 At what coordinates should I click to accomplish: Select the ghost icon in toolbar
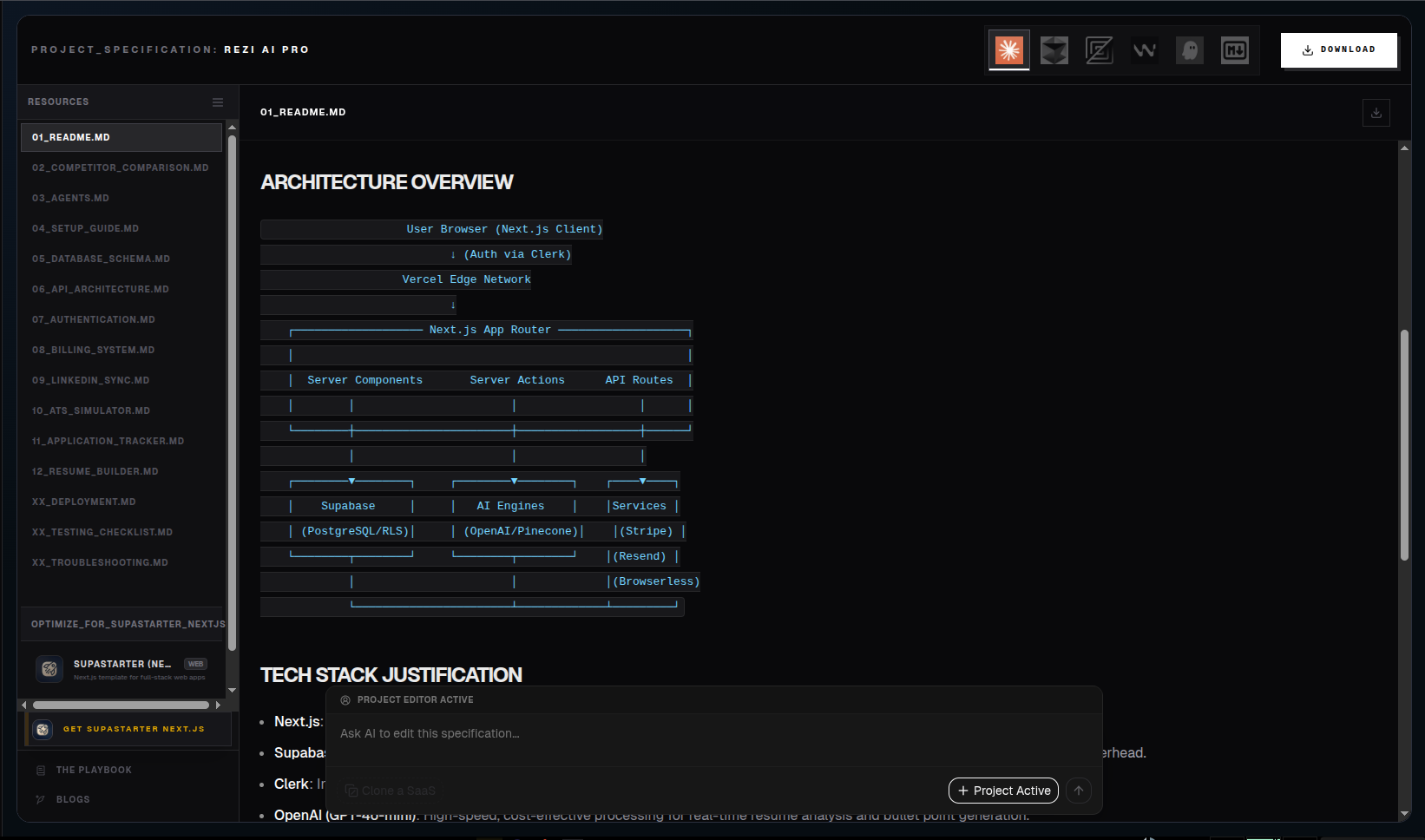click(1189, 50)
